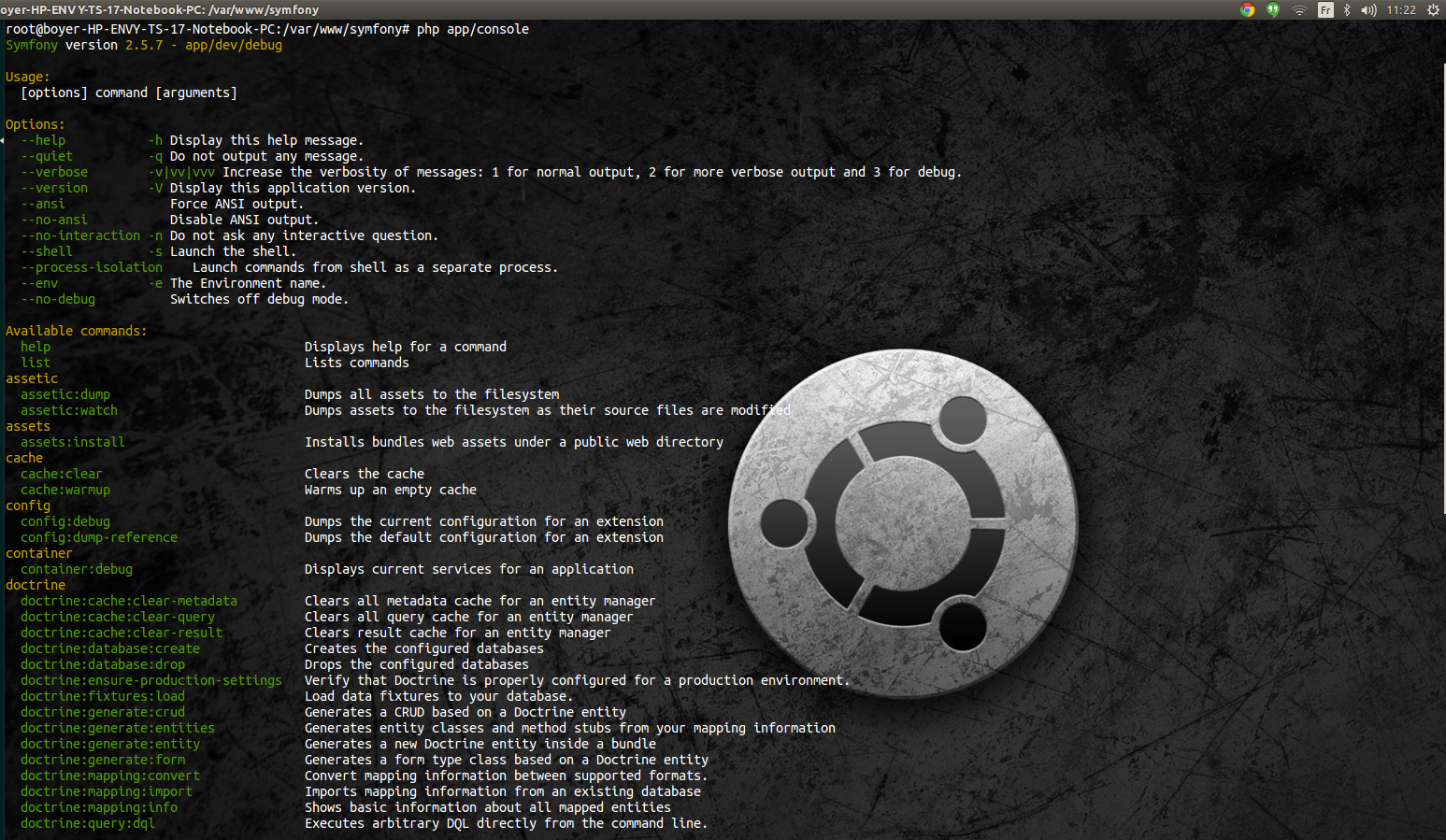Click 'doctrine:generate:entity' command name
1446x840 pixels.
(x=110, y=744)
